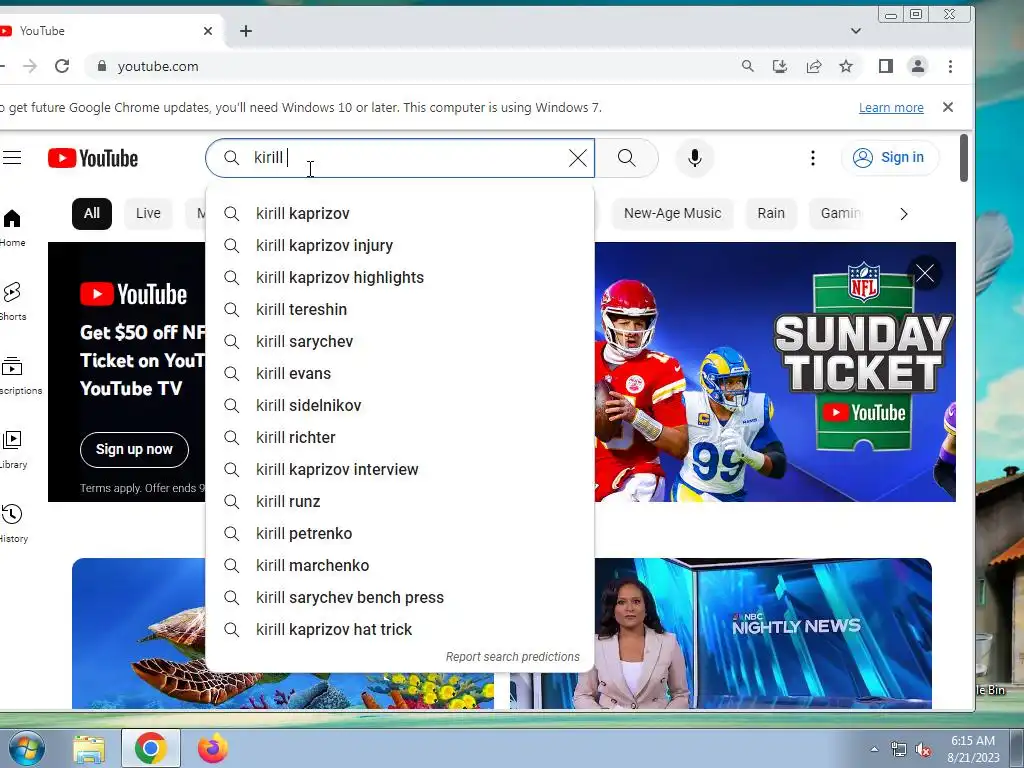Choose suggestion kirill kaprizov
Image resolution: width=1024 pixels, height=768 pixels.
[400, 214]
